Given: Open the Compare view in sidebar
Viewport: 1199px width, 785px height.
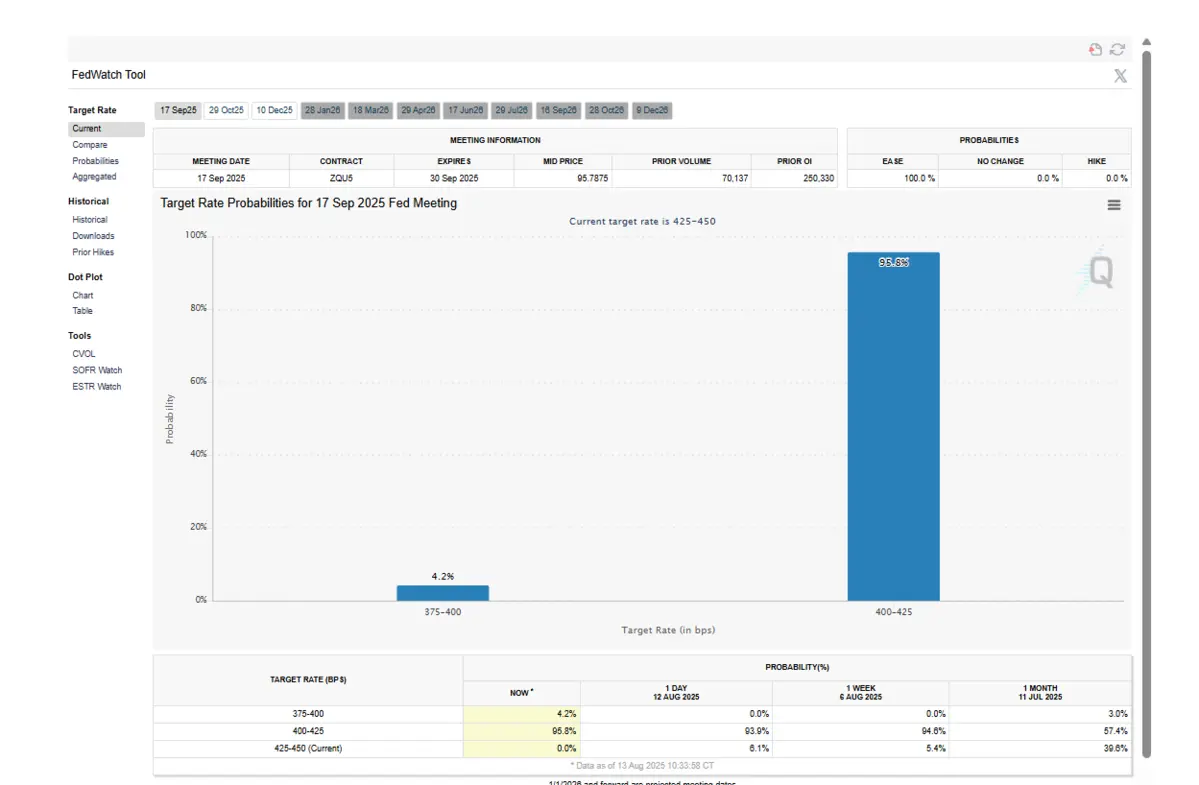Looking at the screenshot, I should [89, 145].
